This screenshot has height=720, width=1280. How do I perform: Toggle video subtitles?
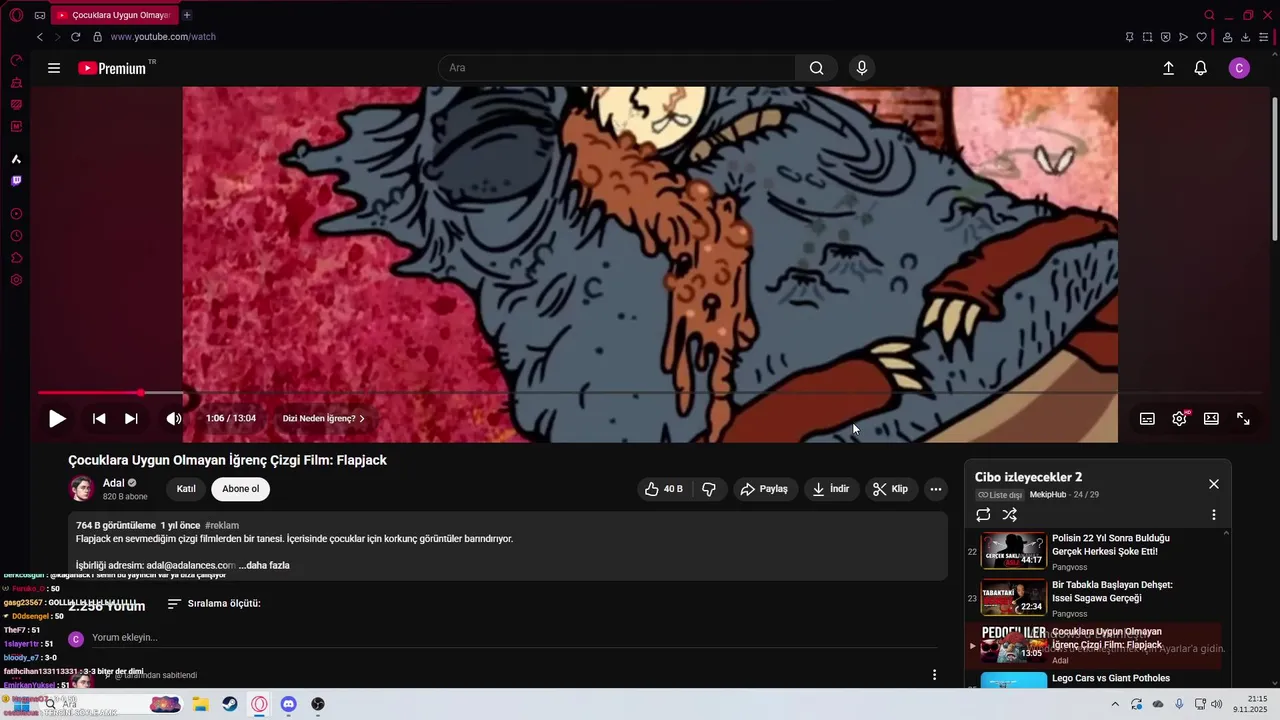point(1147,419)
